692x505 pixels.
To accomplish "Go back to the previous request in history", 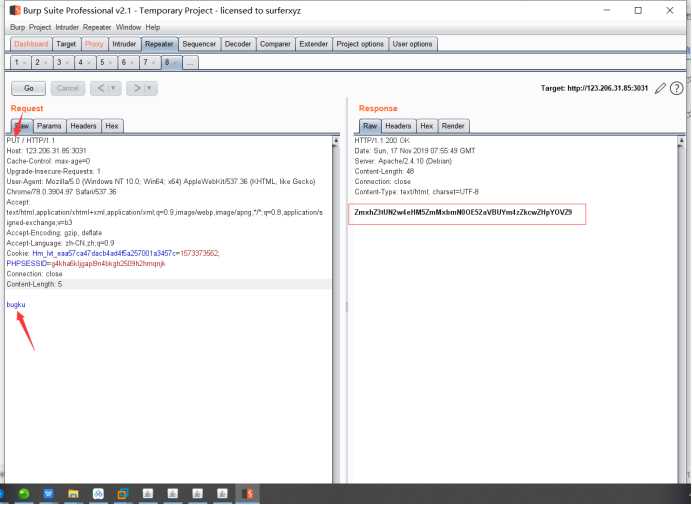I will coord(101,88).
